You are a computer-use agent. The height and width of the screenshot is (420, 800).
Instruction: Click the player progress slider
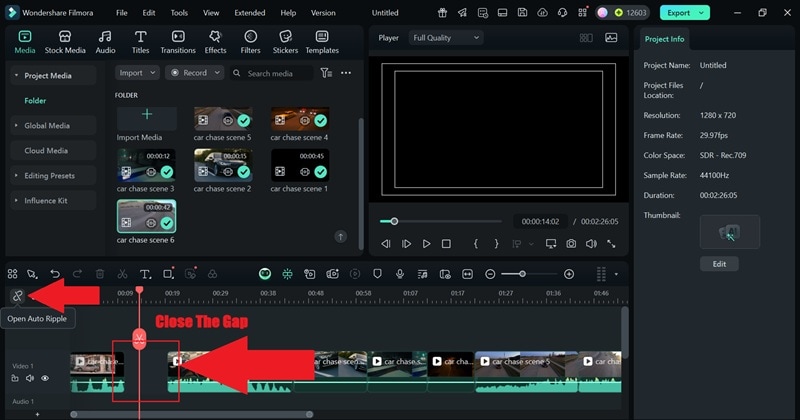point(441,221)
